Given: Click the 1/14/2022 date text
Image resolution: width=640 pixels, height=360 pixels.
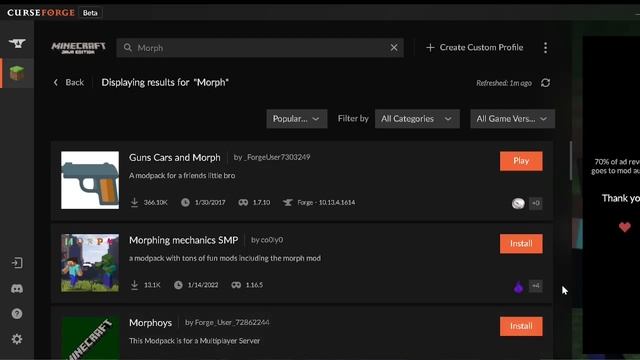Looking at the screenshot, I should tap(203, 285).
